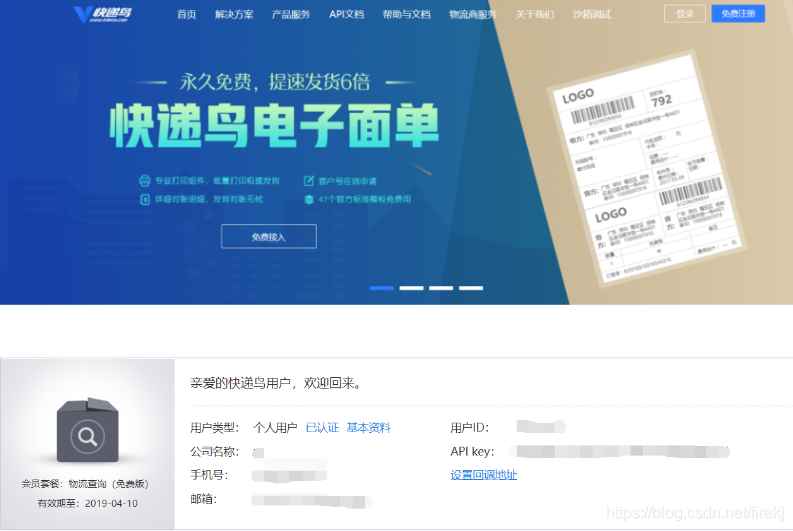Select the third carousel indicator
The image size is (793, 531).
pos(441,288)
